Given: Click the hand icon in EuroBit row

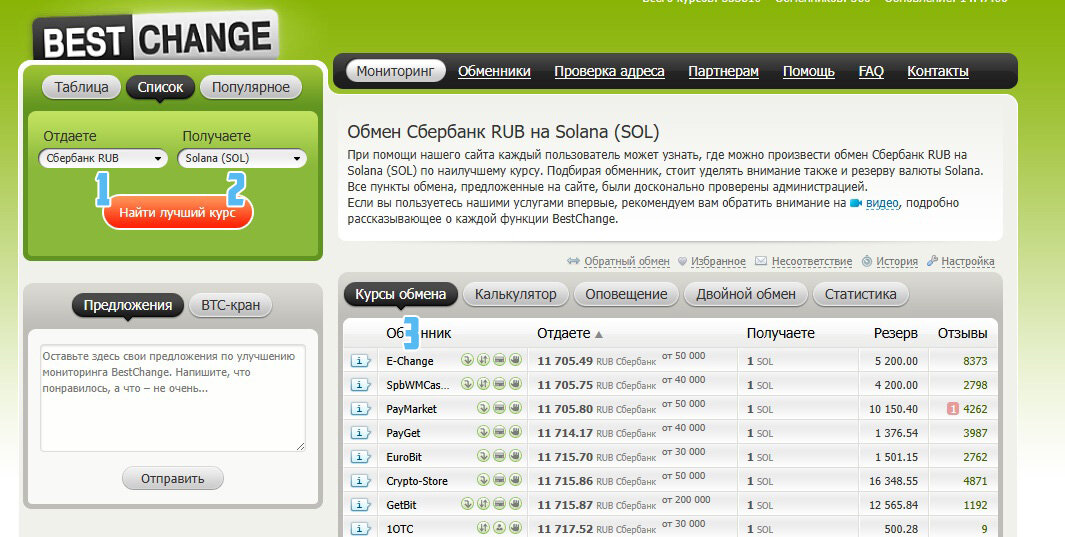Looking at the screenshot, I should pyautogui.click(x=516, y=456).
